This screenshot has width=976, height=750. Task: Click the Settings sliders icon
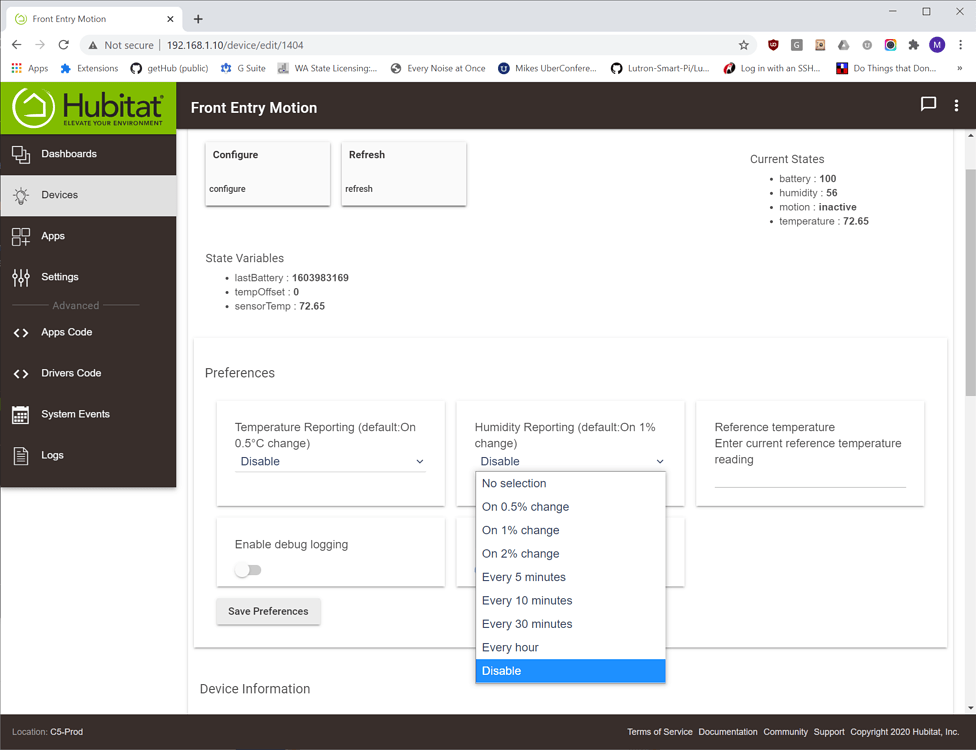tap(21, 277)
